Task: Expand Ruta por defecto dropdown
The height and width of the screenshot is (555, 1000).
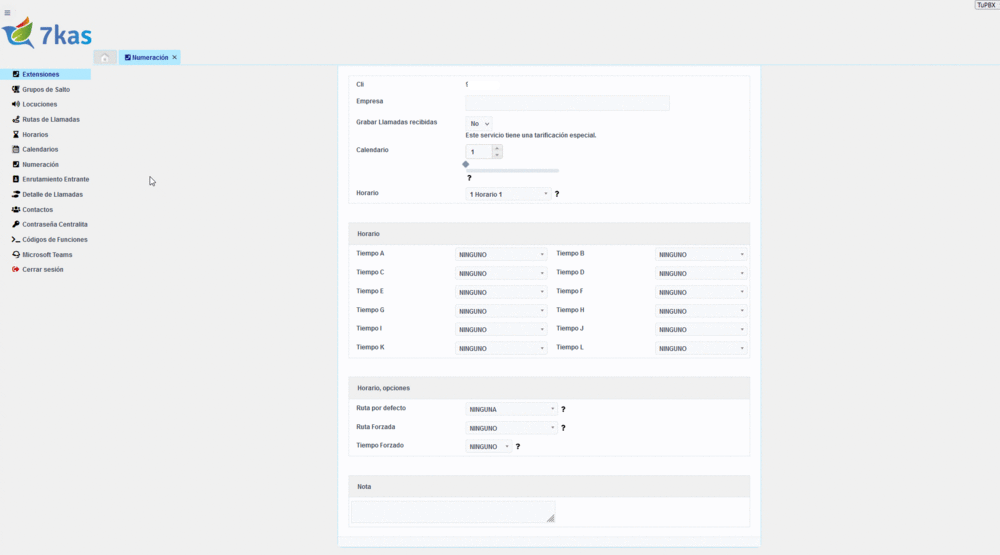Action: pyautogui.click(x=511, y=409)
